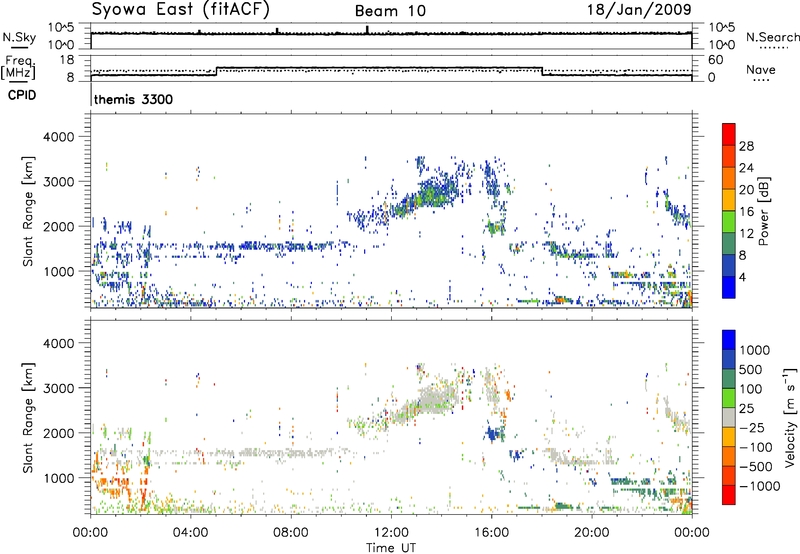The width and height of the screenshot is (800, 554).
Task: Click the '12:00' time axis tick
Action: click(x=391, y=533)
